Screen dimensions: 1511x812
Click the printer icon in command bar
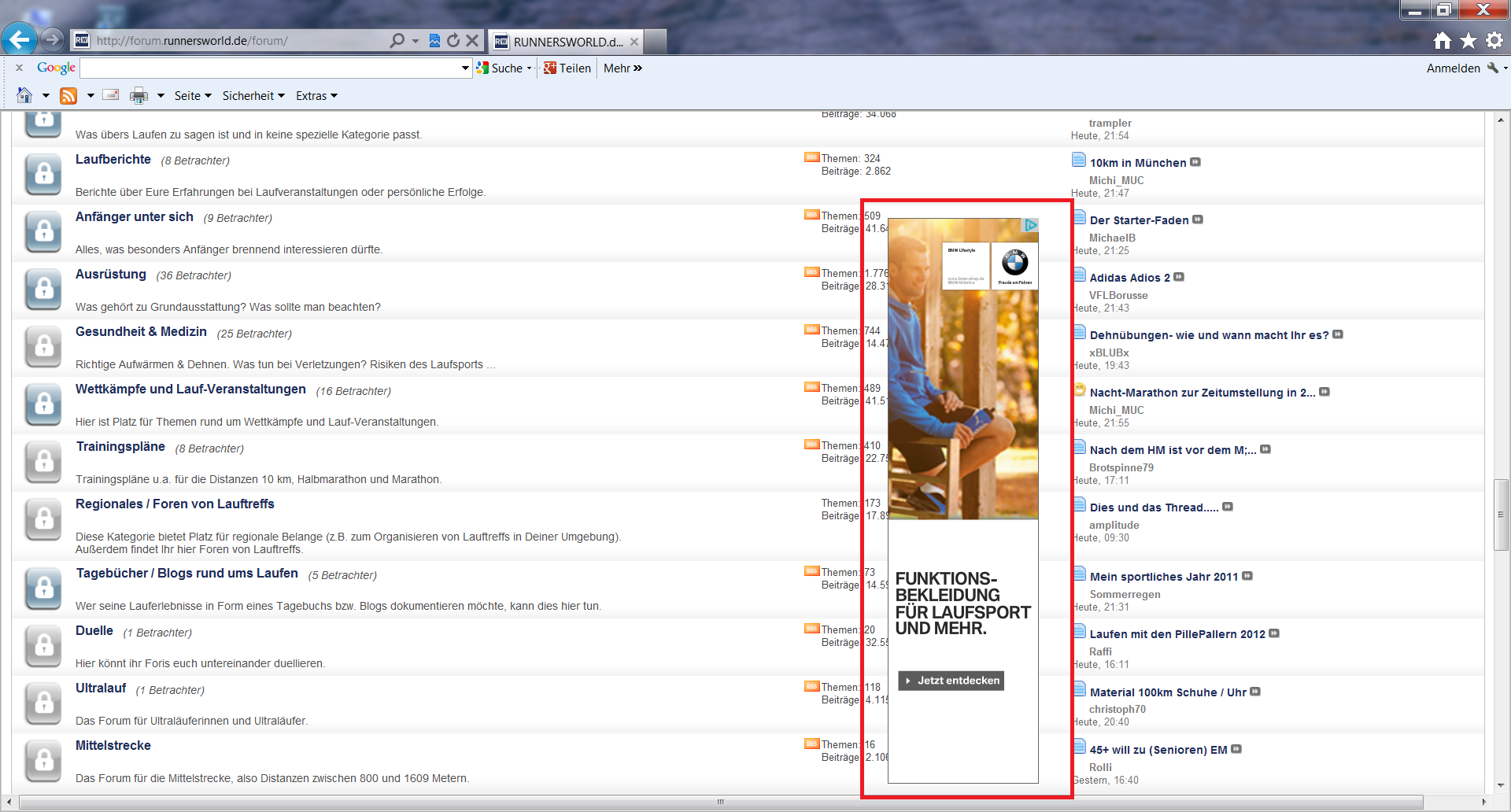tap(139, 96)
